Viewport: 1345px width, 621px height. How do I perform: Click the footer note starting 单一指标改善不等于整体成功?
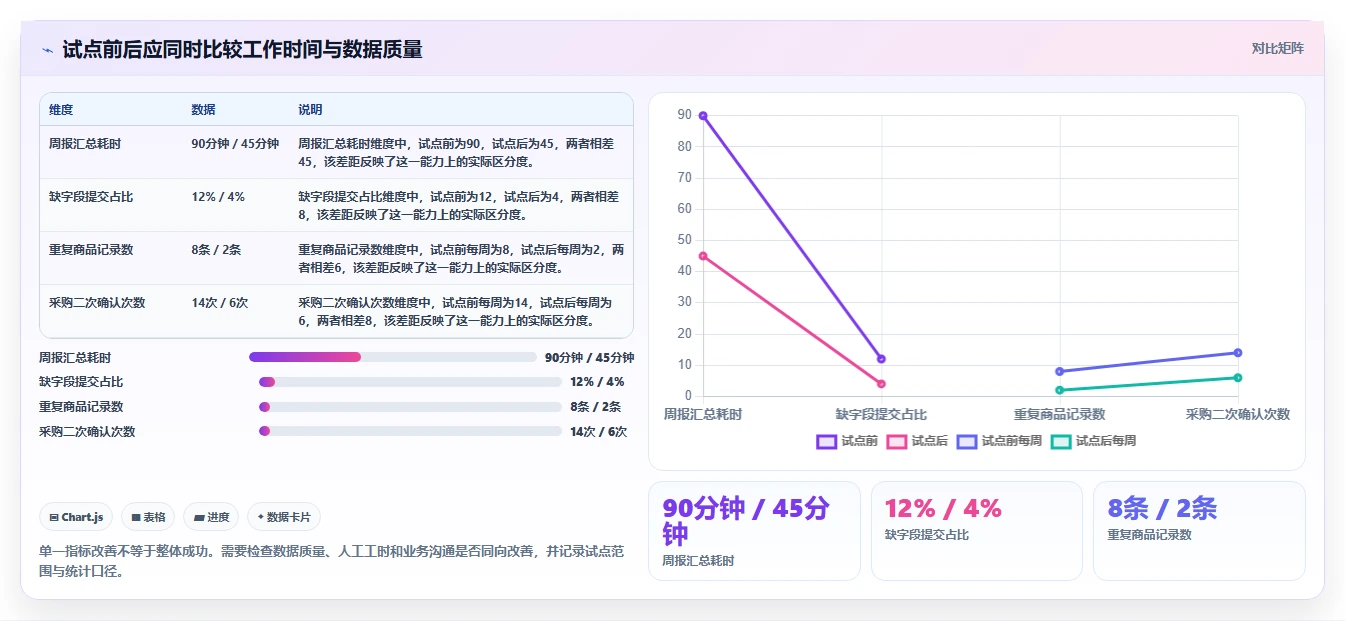[331, 562]
